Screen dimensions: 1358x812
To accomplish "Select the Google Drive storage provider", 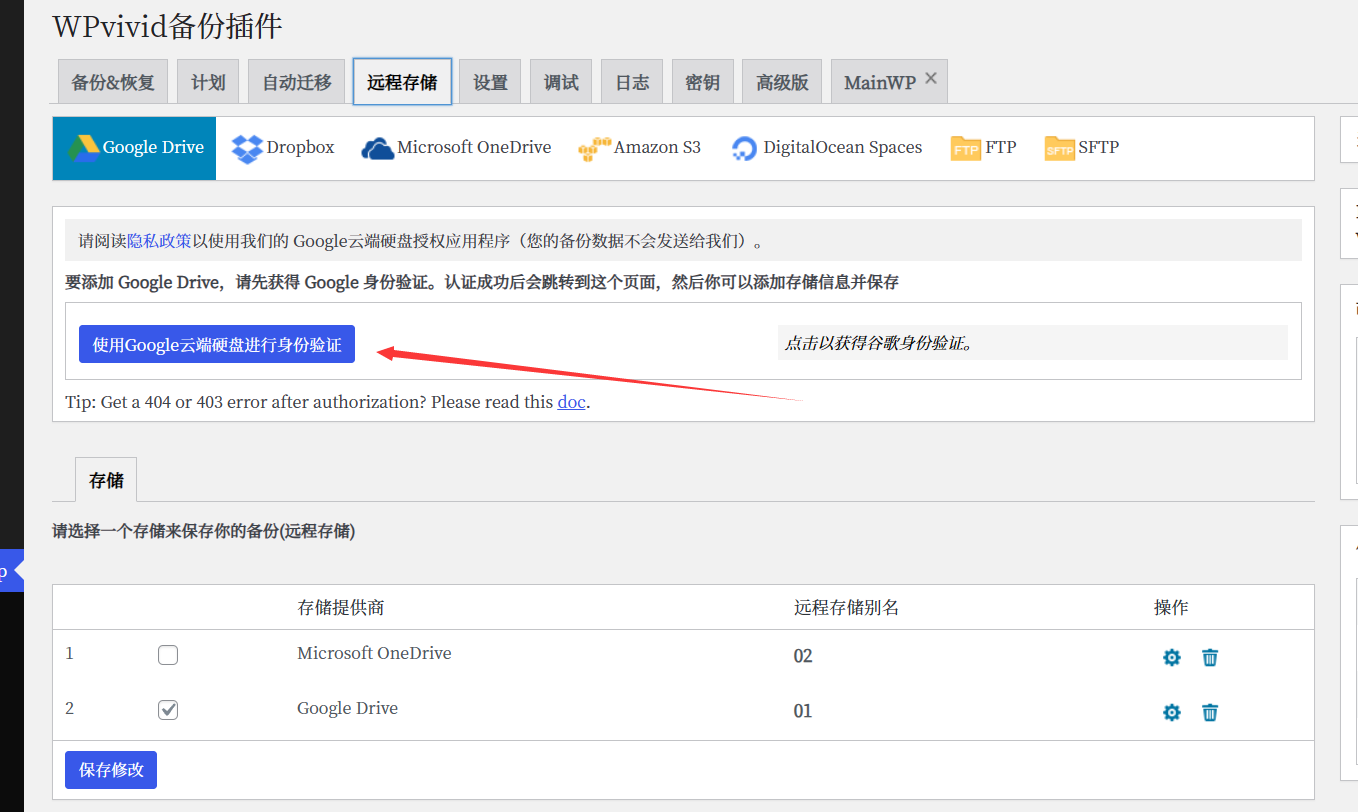I will [134, 148].
